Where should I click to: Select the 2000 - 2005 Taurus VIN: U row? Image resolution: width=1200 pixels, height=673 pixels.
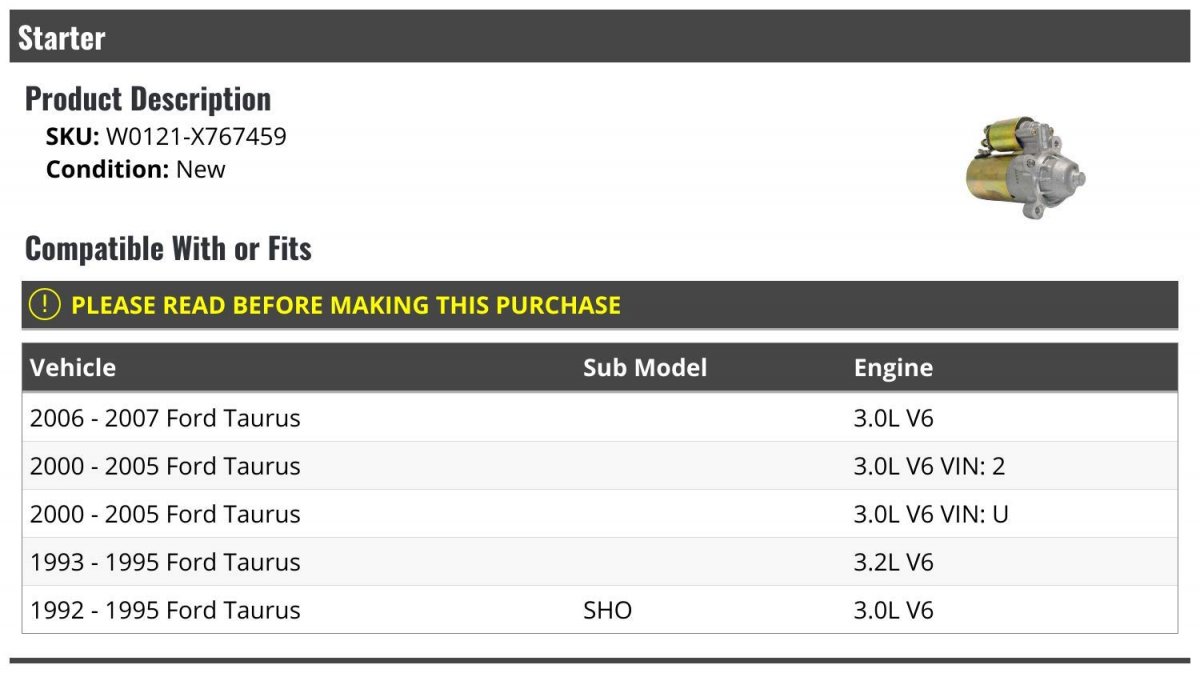(x=600, y=514)
